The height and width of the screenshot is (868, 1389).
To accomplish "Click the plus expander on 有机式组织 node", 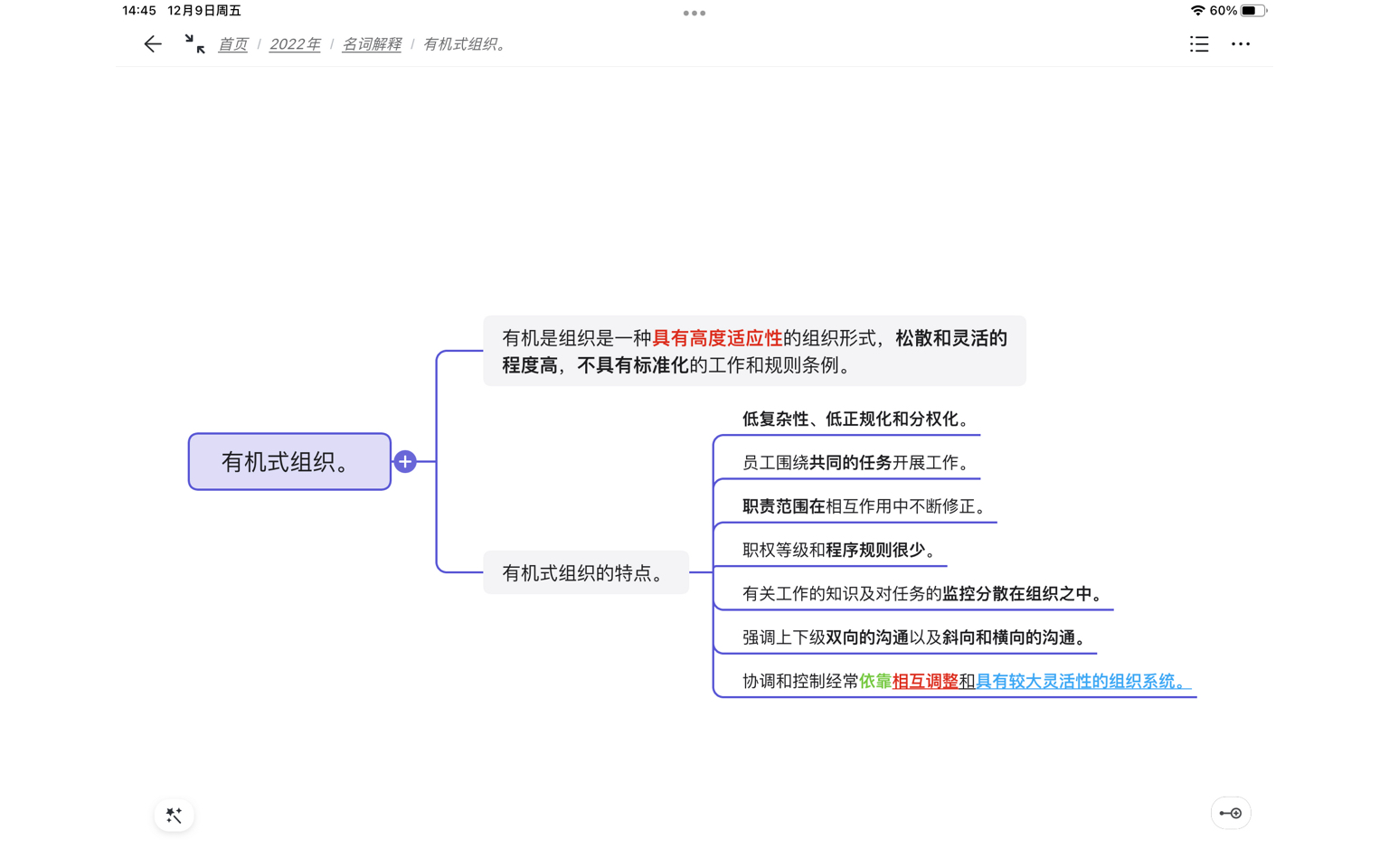I will coord(405,462).
